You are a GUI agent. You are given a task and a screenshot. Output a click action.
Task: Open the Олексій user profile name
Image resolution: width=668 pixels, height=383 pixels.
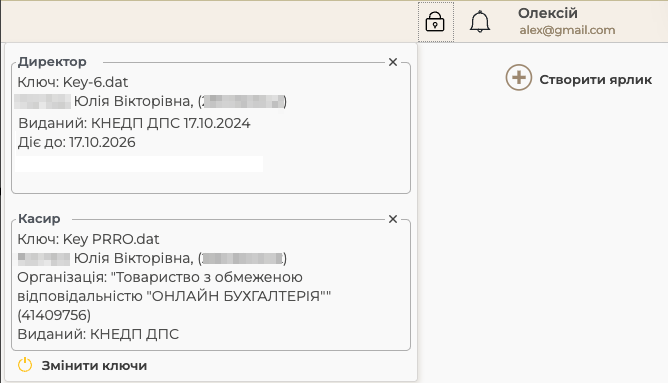coord(548,13)
